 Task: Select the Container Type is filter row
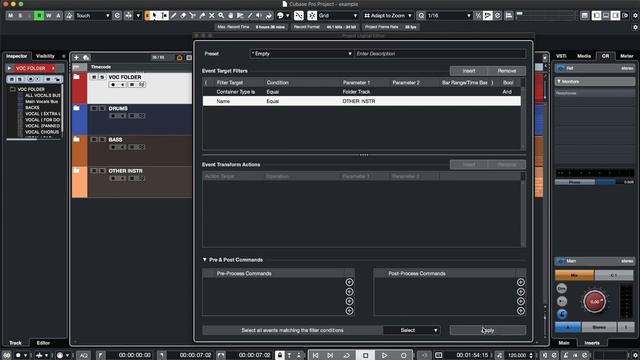[x=362, y=92]
